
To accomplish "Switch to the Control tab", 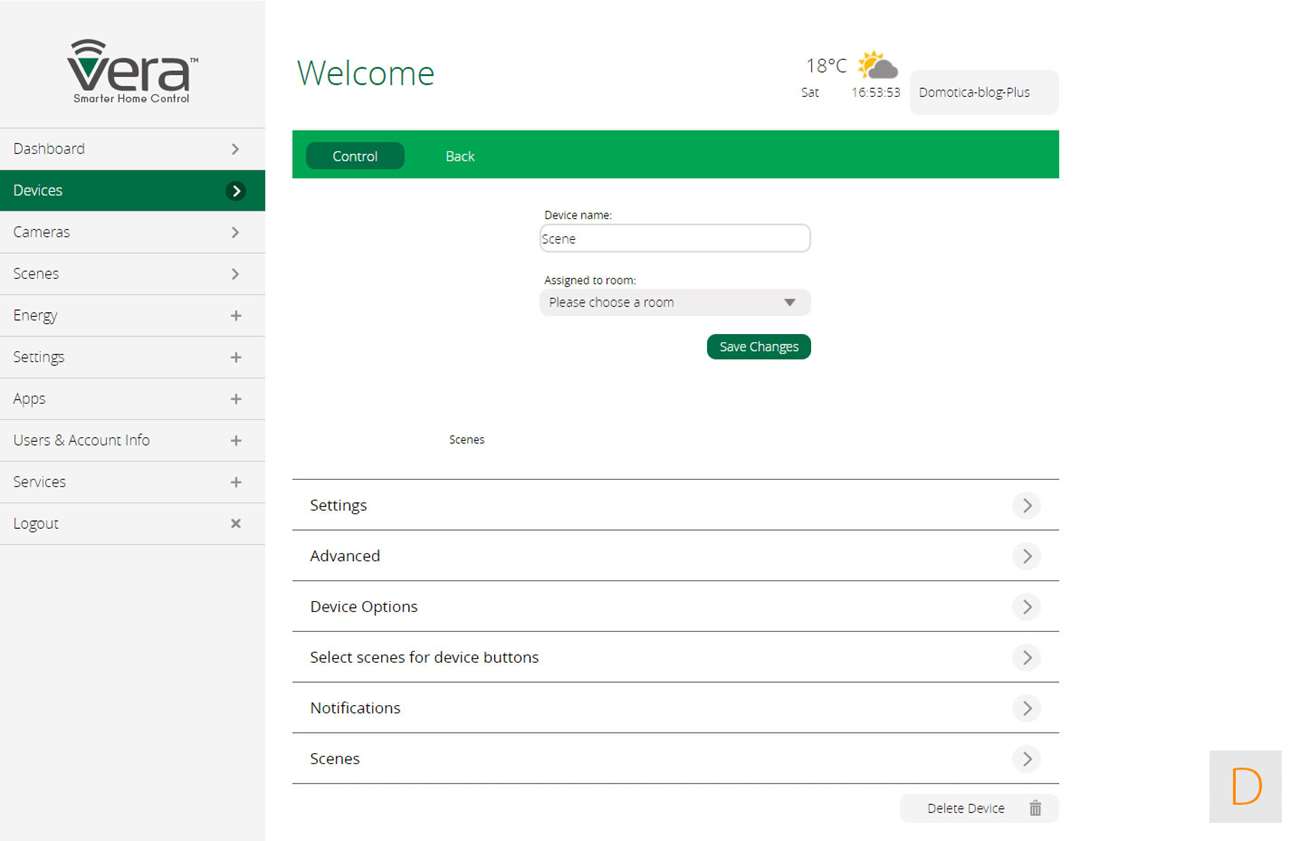I will (x=355, y=156).
